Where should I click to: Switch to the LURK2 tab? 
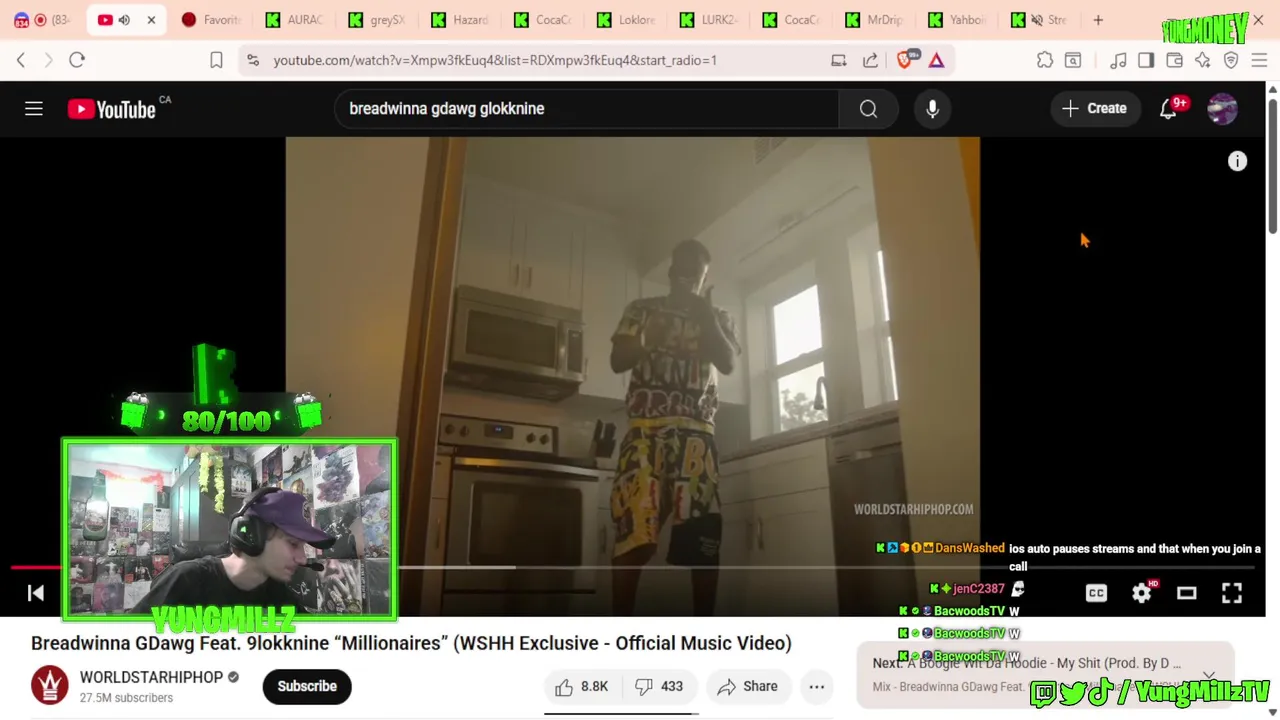click(710, 20)
